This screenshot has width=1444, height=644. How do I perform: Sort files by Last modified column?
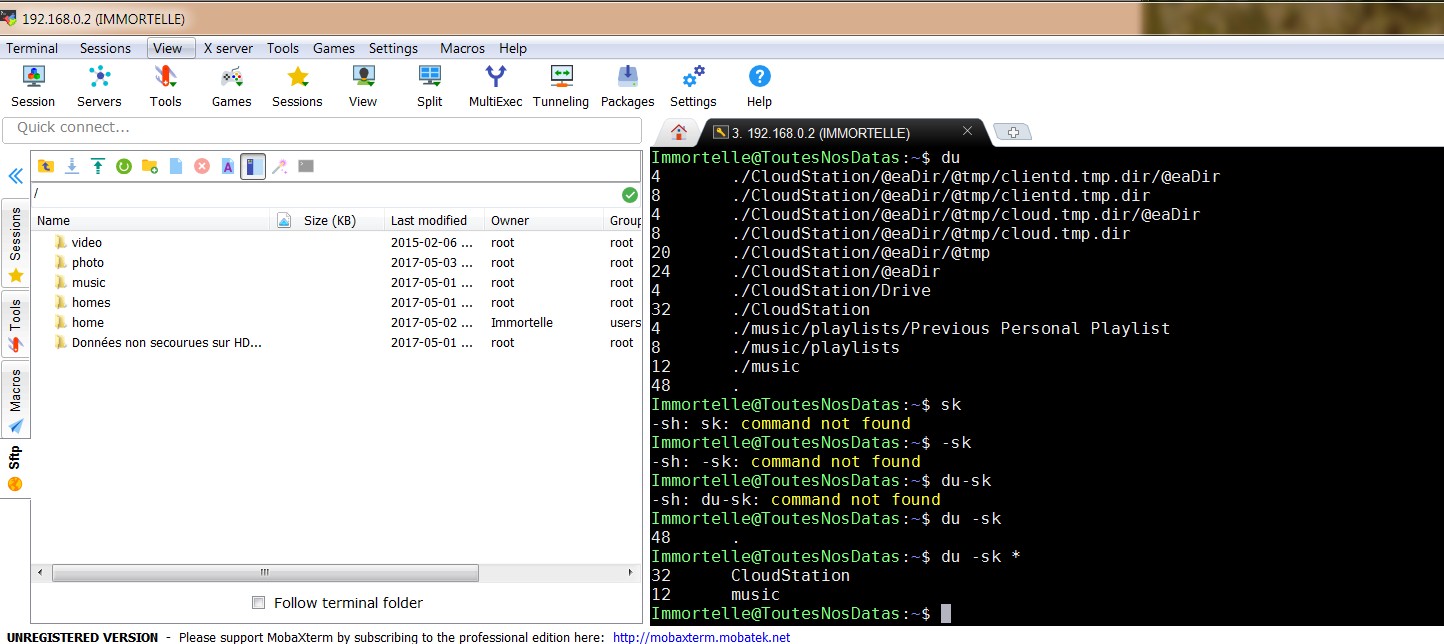click(428, 221)
